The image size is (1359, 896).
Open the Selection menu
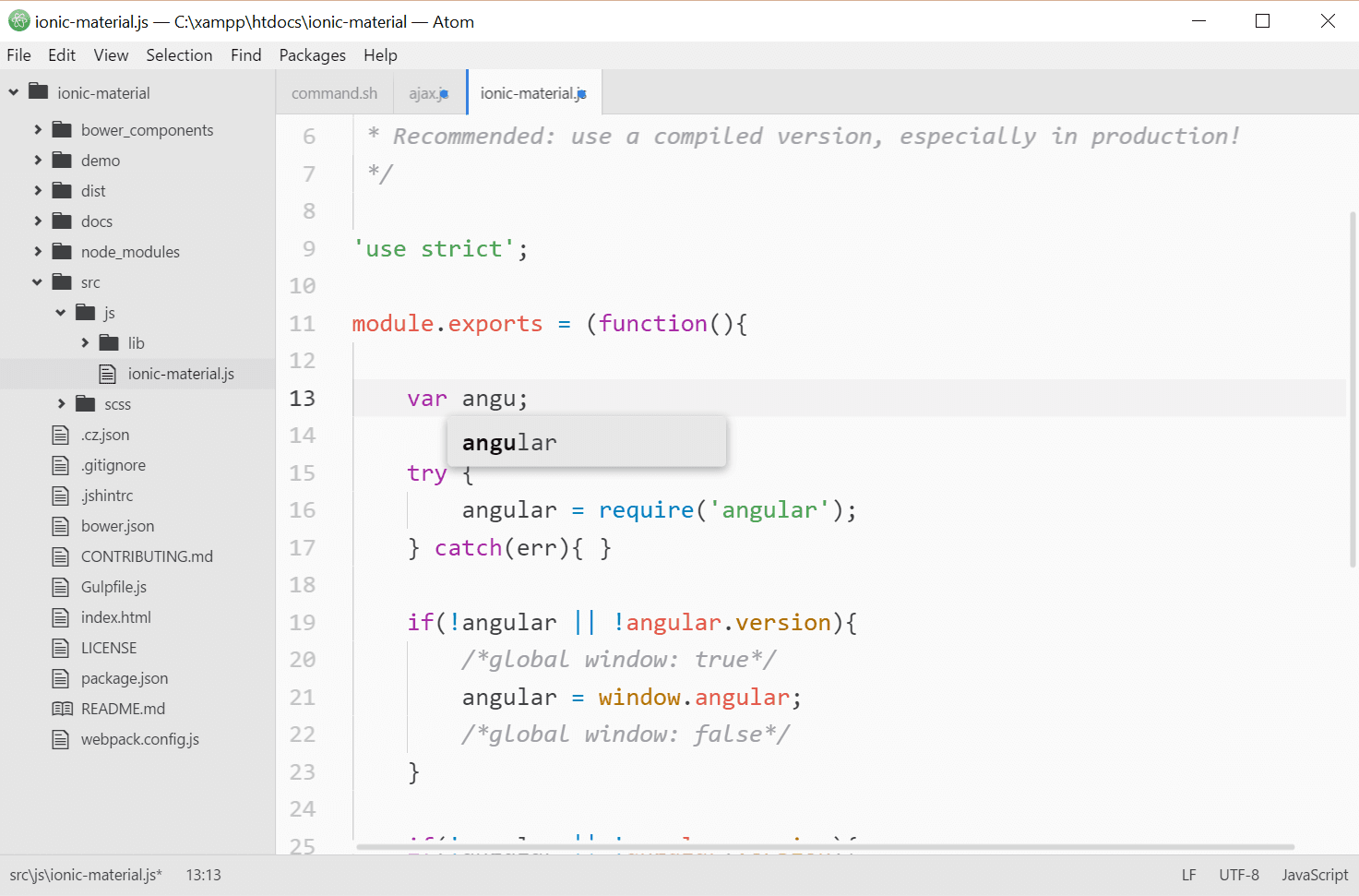click(x=179, y=55)
